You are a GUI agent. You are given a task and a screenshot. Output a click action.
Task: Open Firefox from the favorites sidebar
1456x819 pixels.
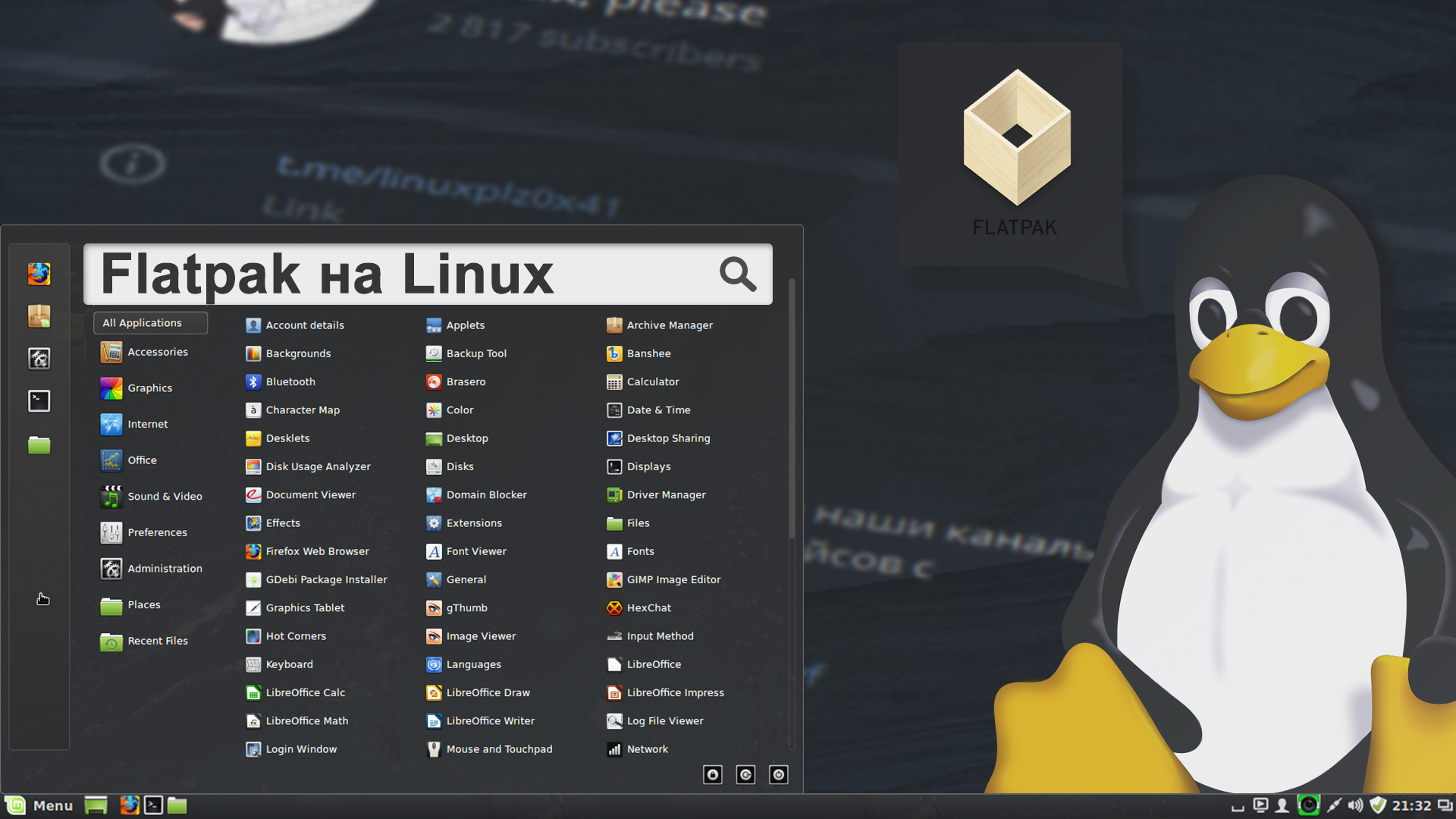tap(39, 274)
